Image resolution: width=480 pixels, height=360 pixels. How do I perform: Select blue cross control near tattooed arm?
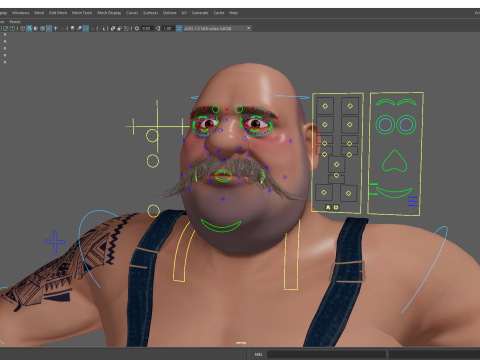[x=55, y=241]
